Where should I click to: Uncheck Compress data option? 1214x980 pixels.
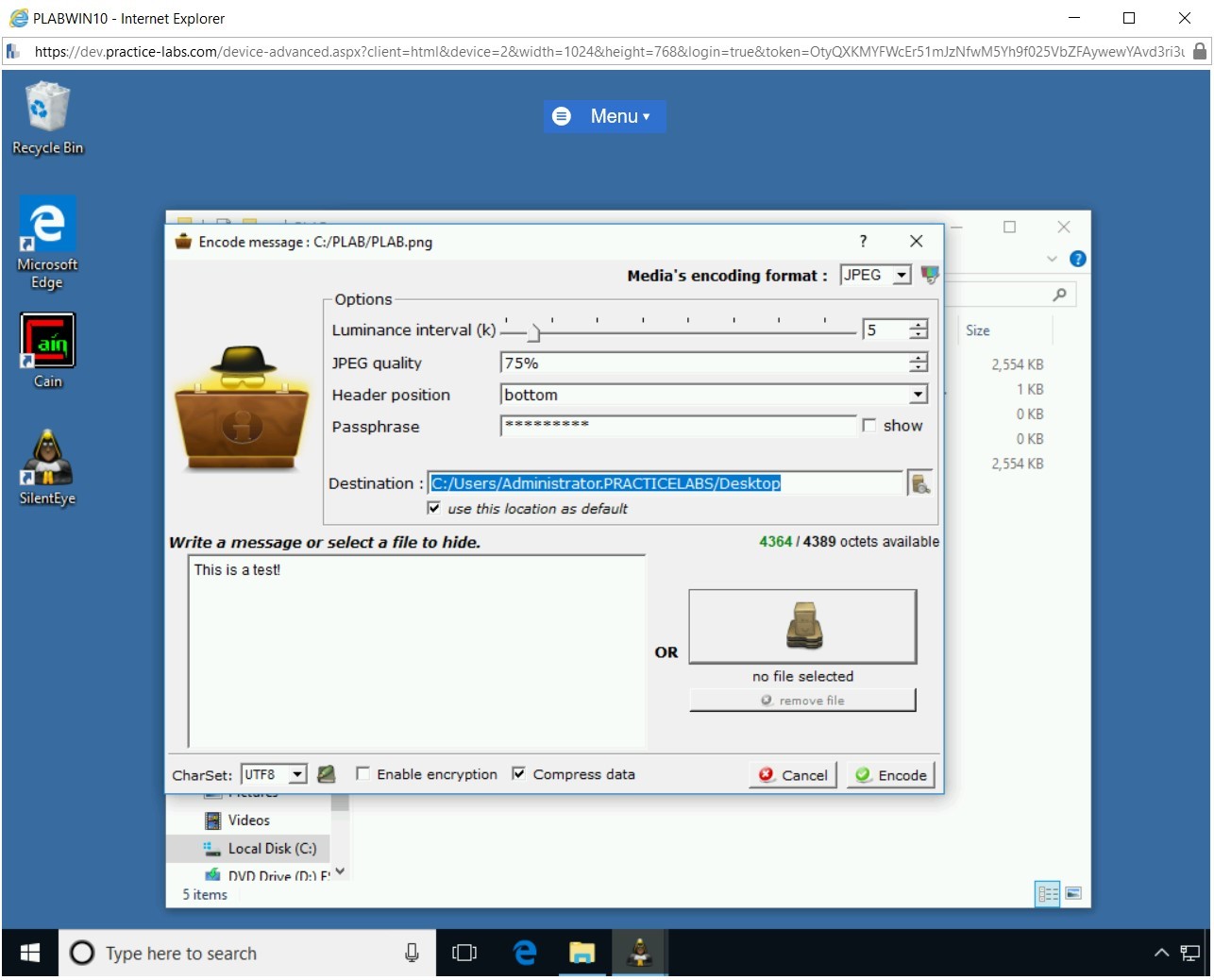[518, 774]
